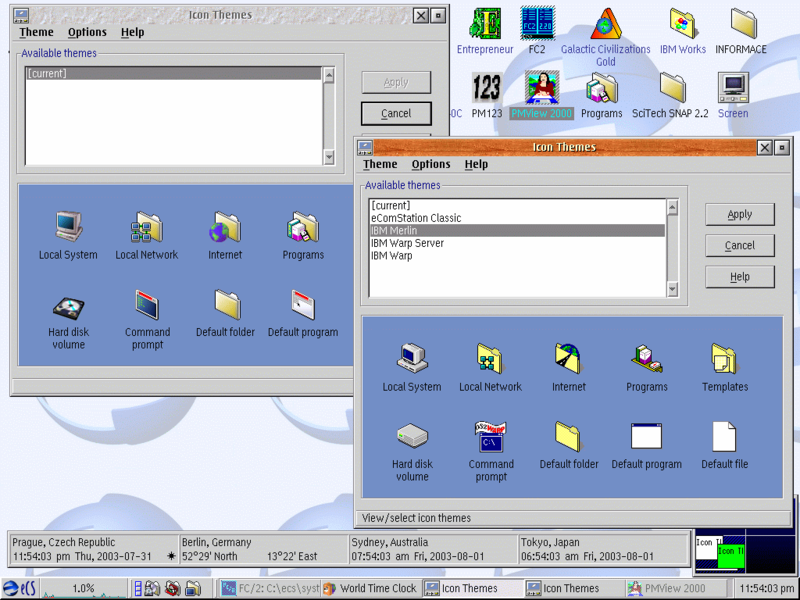Click the Help button beside theme list
This screenshot has width=800, height=600.
(x=740, y=277)
